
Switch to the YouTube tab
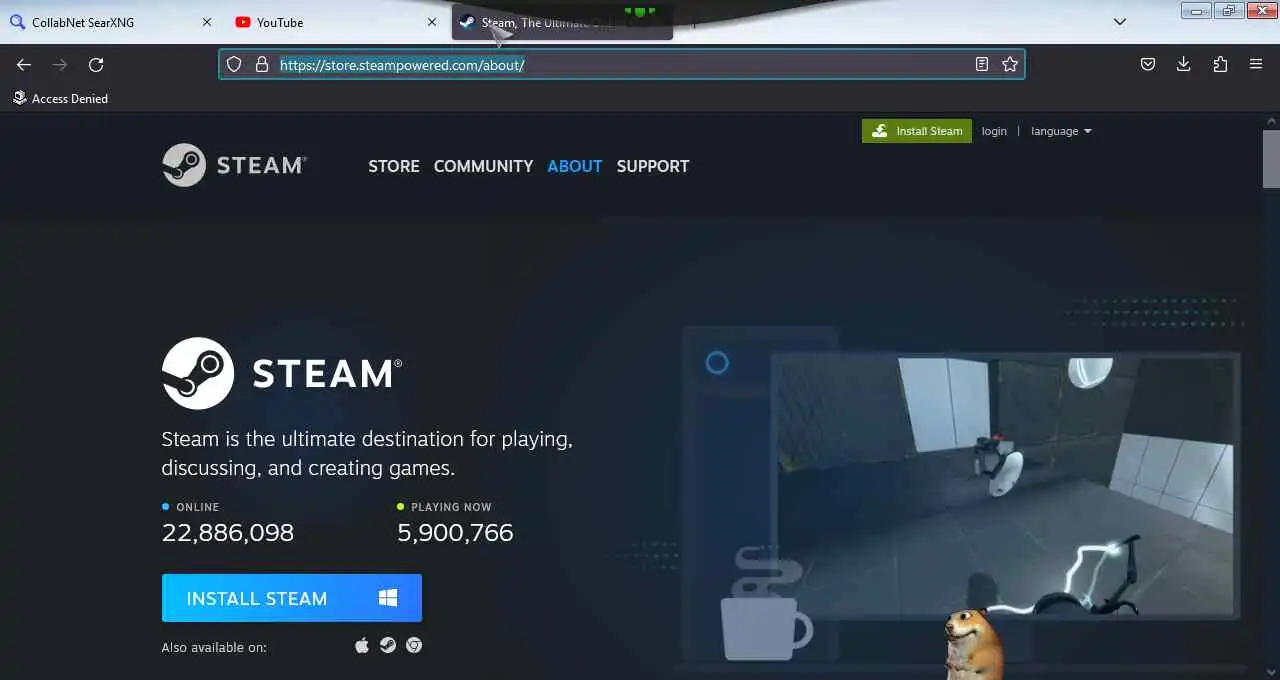pyautogui.click(x=337, y=22)
